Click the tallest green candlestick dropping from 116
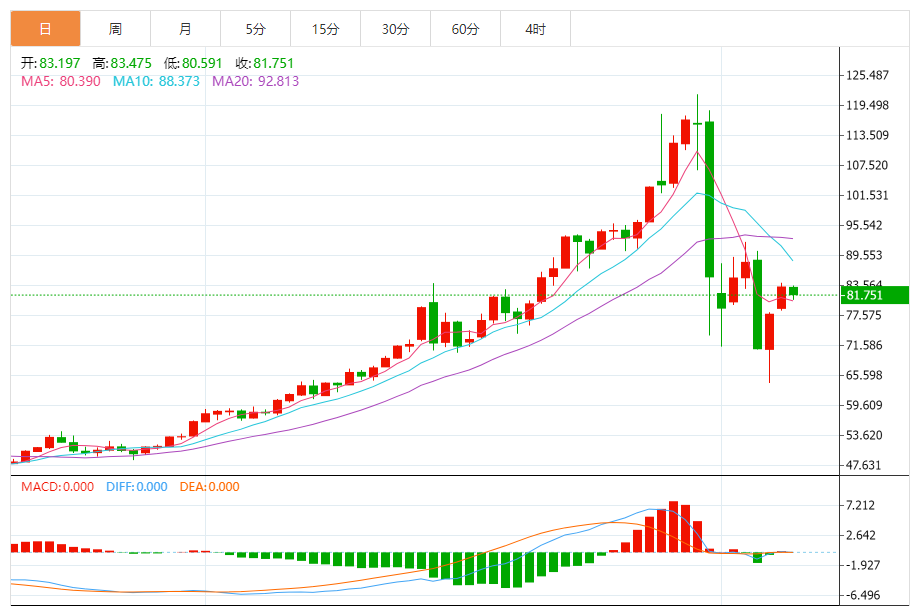 coord(709,199)
